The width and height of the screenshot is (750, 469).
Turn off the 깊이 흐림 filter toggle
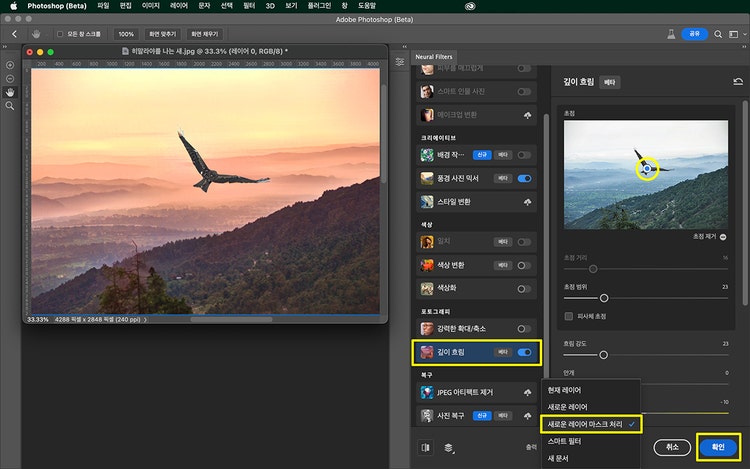(x=524, y=352)
